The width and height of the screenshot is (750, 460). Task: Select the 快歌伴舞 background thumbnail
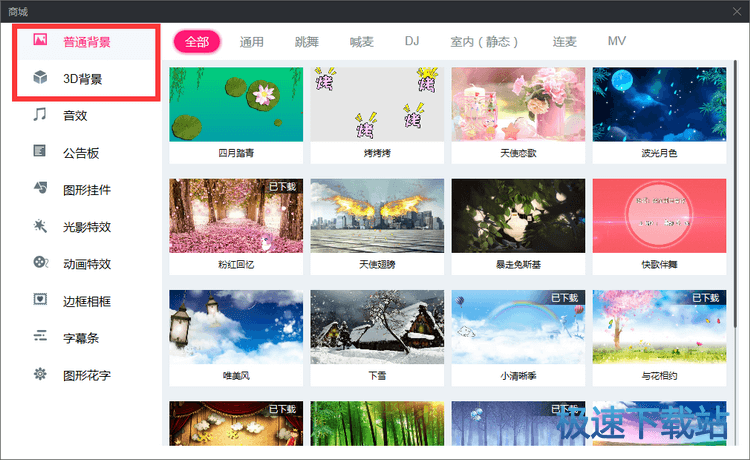(659, 216)
